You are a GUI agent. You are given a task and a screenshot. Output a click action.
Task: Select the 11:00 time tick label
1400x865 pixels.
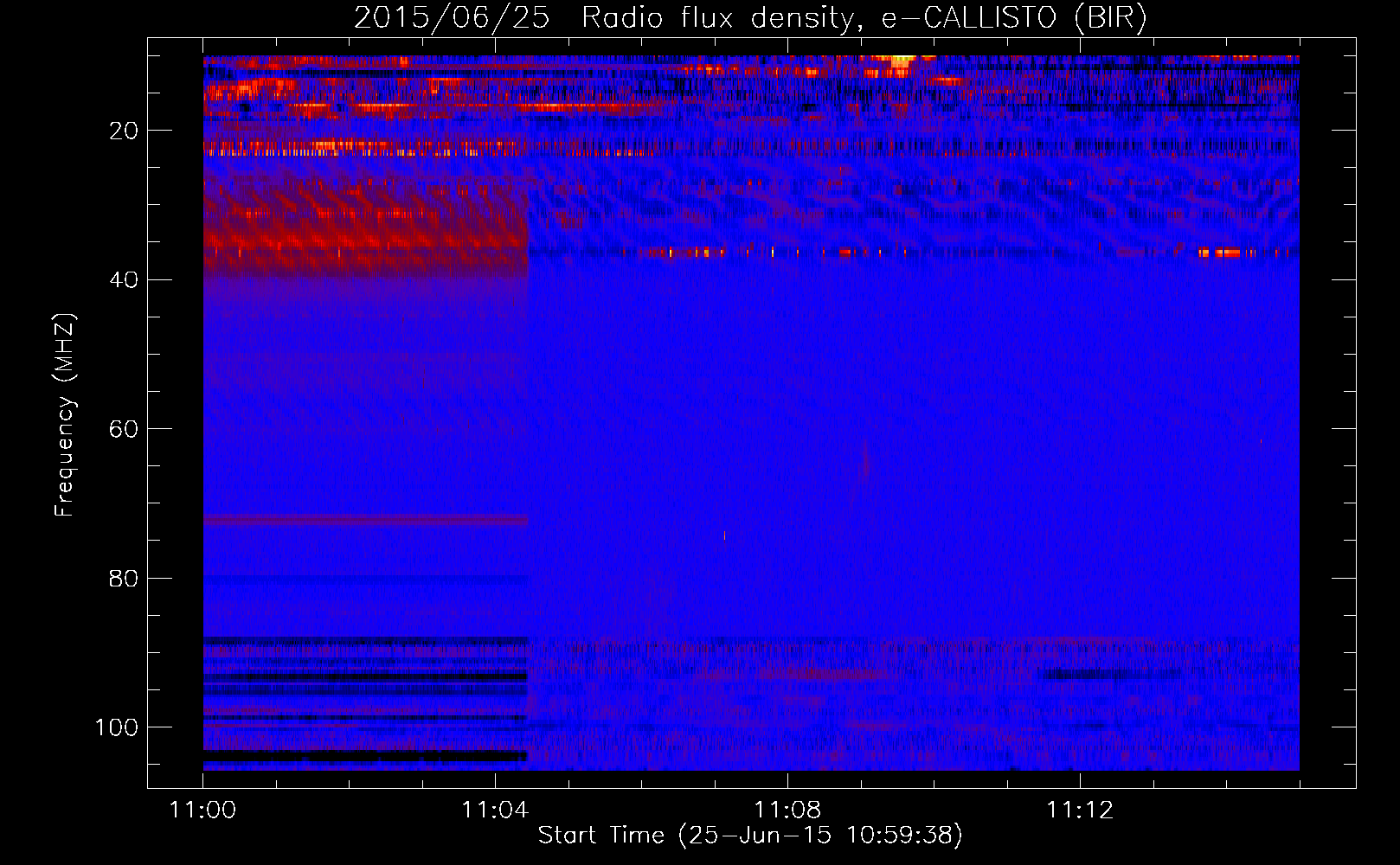(x=202, y=811)
